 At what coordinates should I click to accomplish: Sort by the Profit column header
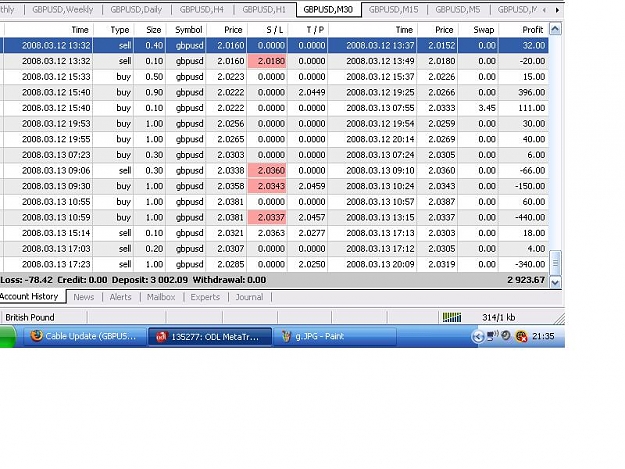click(533, 30)
